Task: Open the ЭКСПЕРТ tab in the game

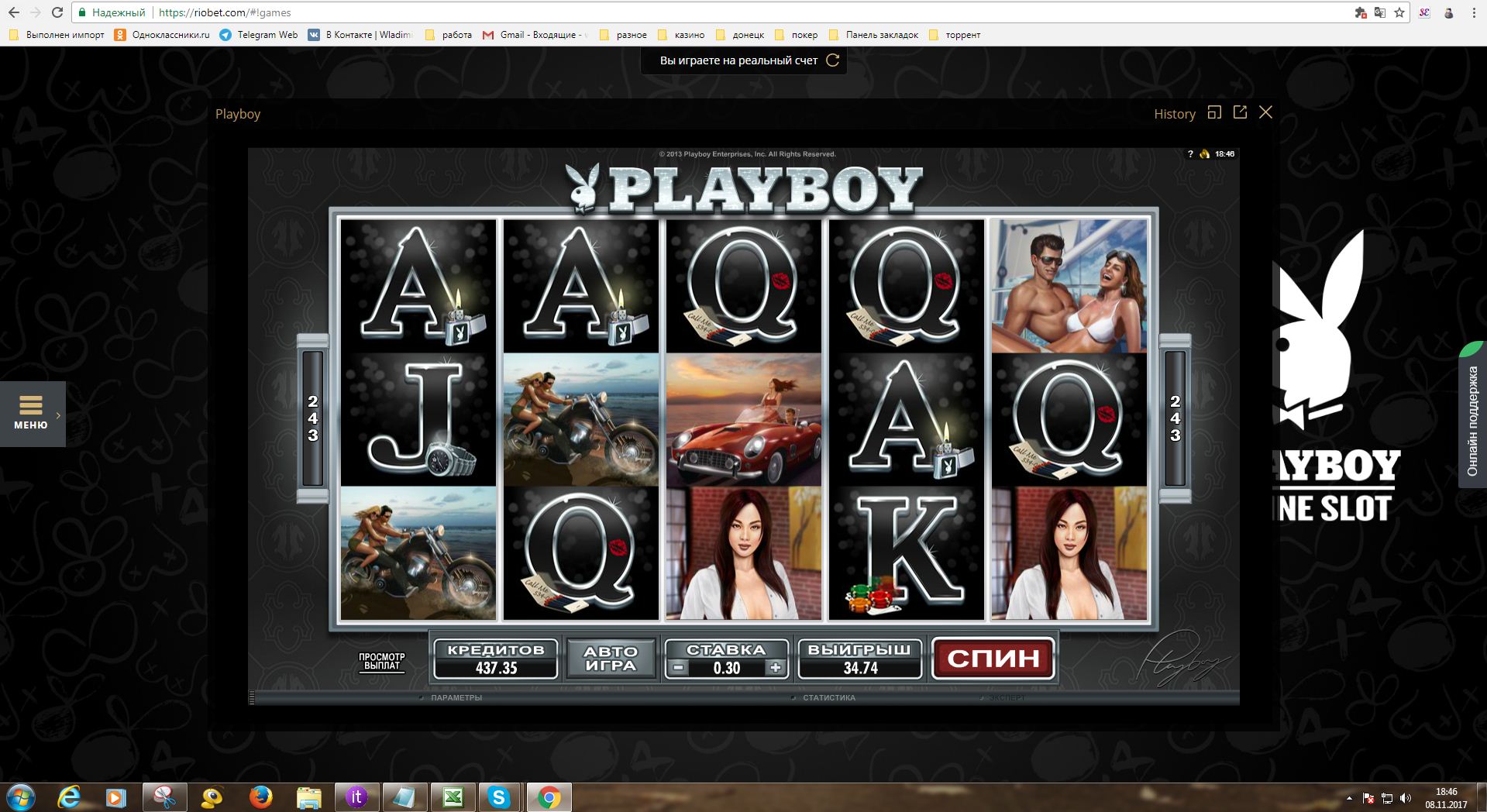Action: click(1007, 698)
